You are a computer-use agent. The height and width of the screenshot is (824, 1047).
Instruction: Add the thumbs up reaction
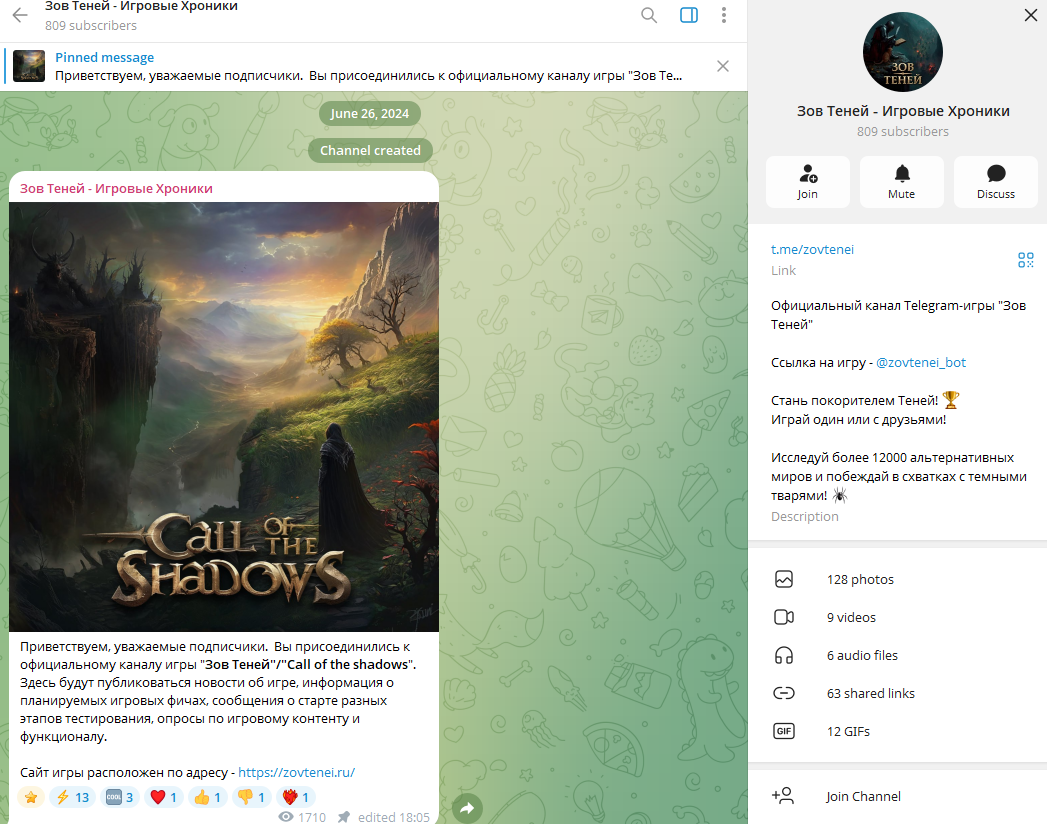point(208,797)
